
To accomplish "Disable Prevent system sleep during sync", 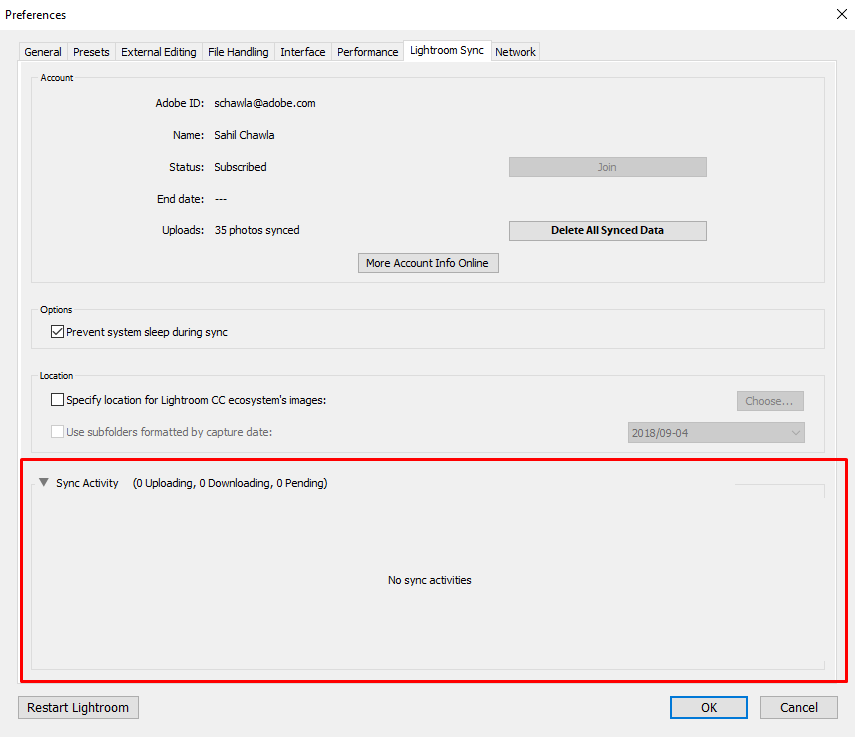I will 57,331.
